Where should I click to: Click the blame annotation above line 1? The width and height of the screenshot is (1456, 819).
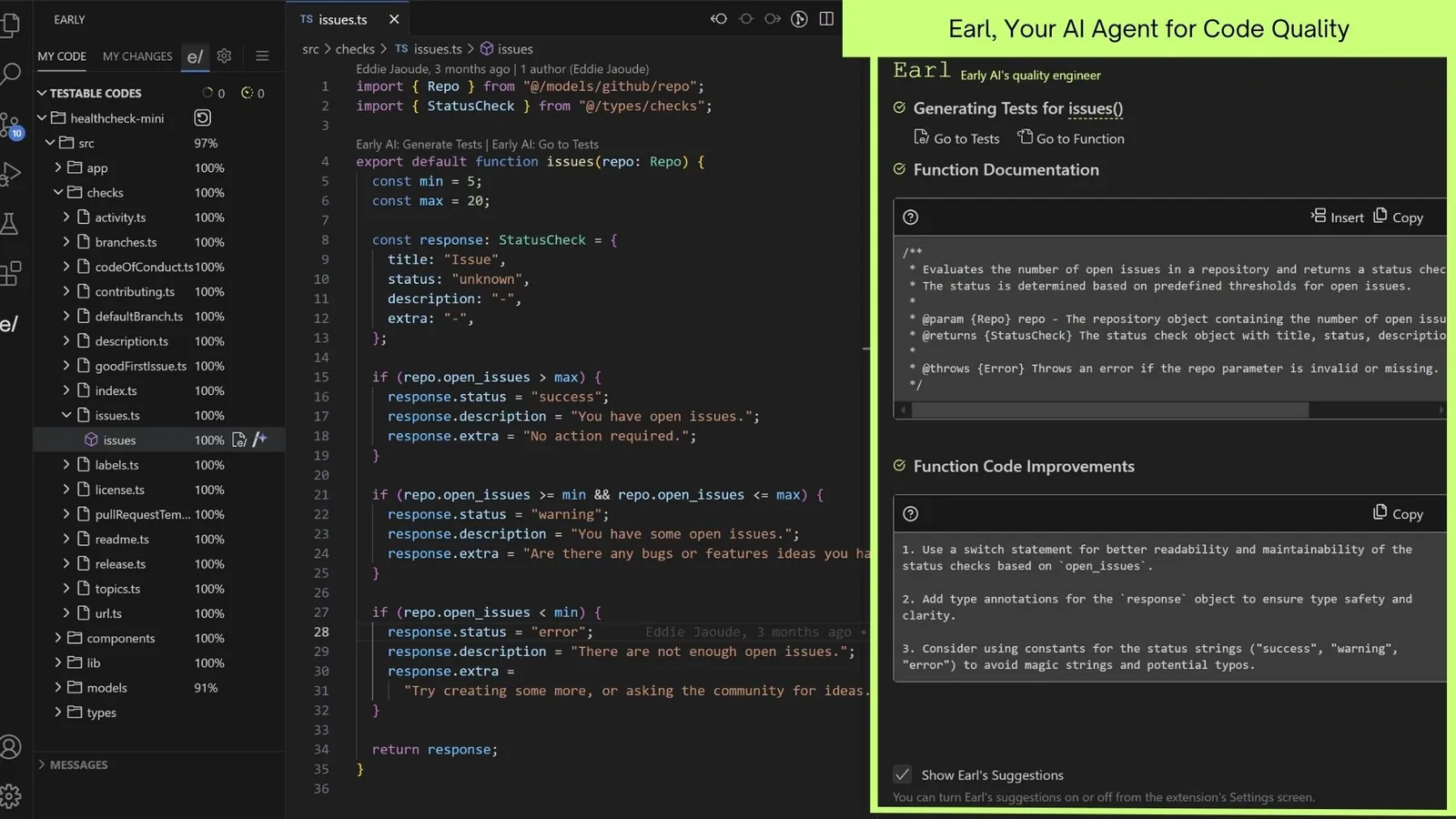pos(502,69)
